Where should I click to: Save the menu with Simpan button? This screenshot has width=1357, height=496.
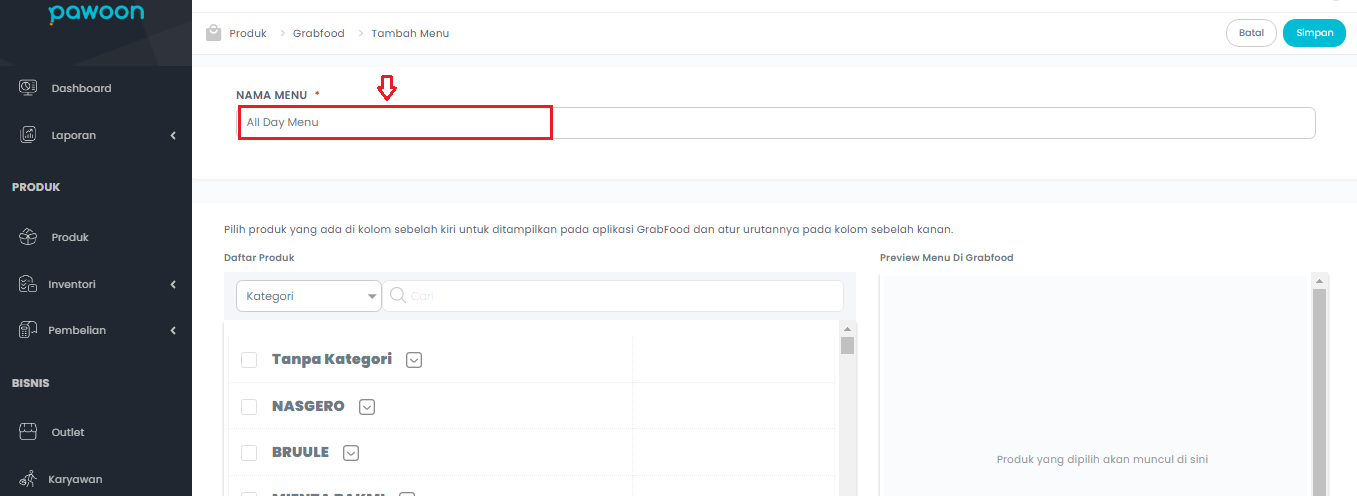pyautogui.click(x=1314, y=33)
